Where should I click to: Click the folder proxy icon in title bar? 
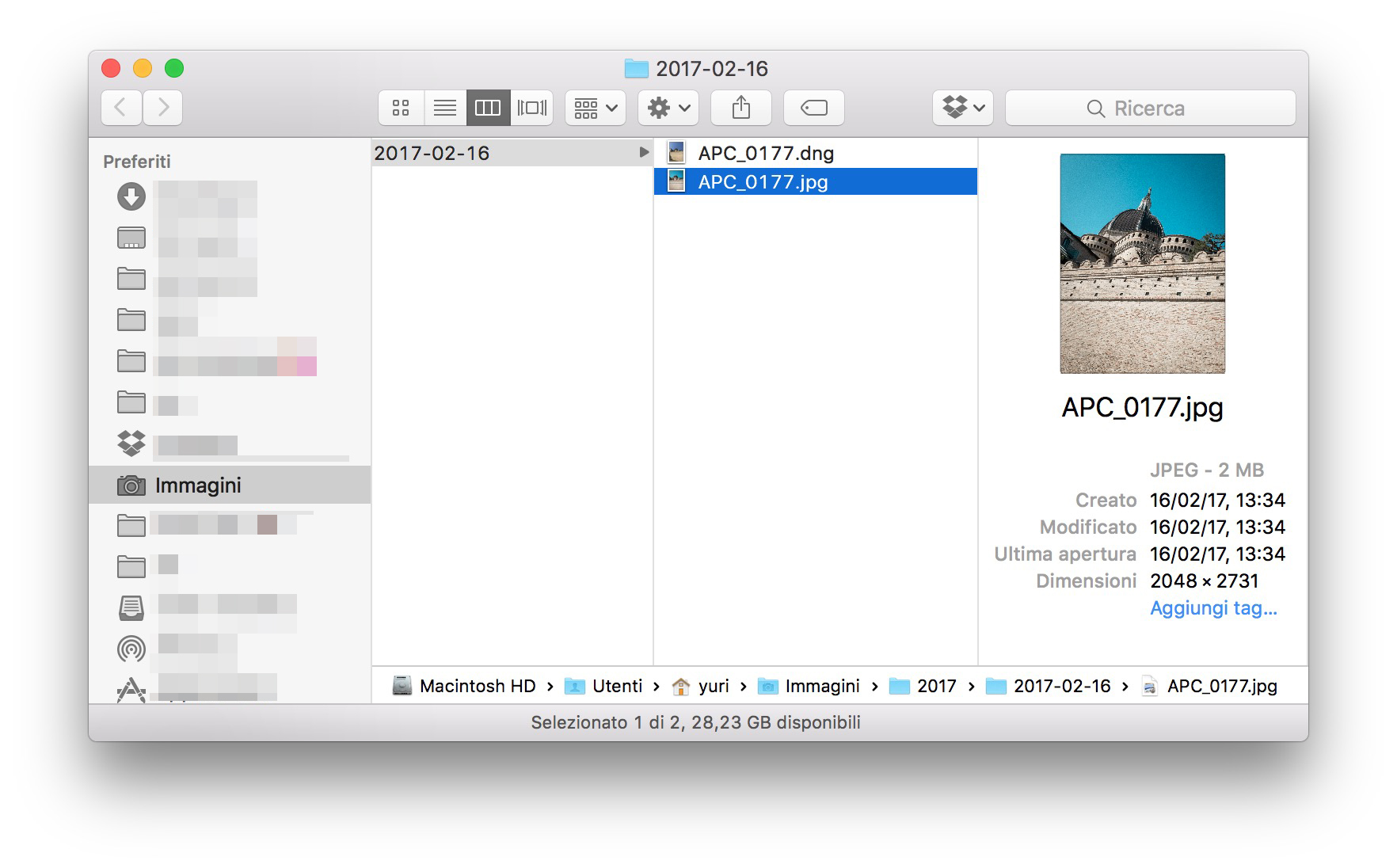tap(636, 68)
